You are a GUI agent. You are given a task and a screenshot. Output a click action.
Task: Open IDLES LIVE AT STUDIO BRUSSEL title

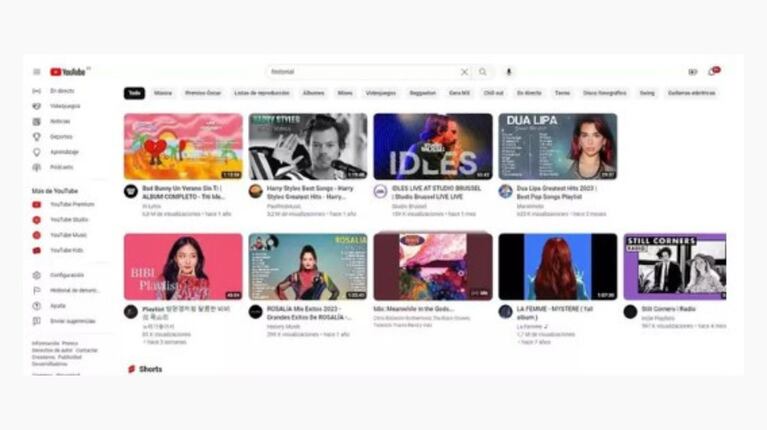click(x=436, y=193)
